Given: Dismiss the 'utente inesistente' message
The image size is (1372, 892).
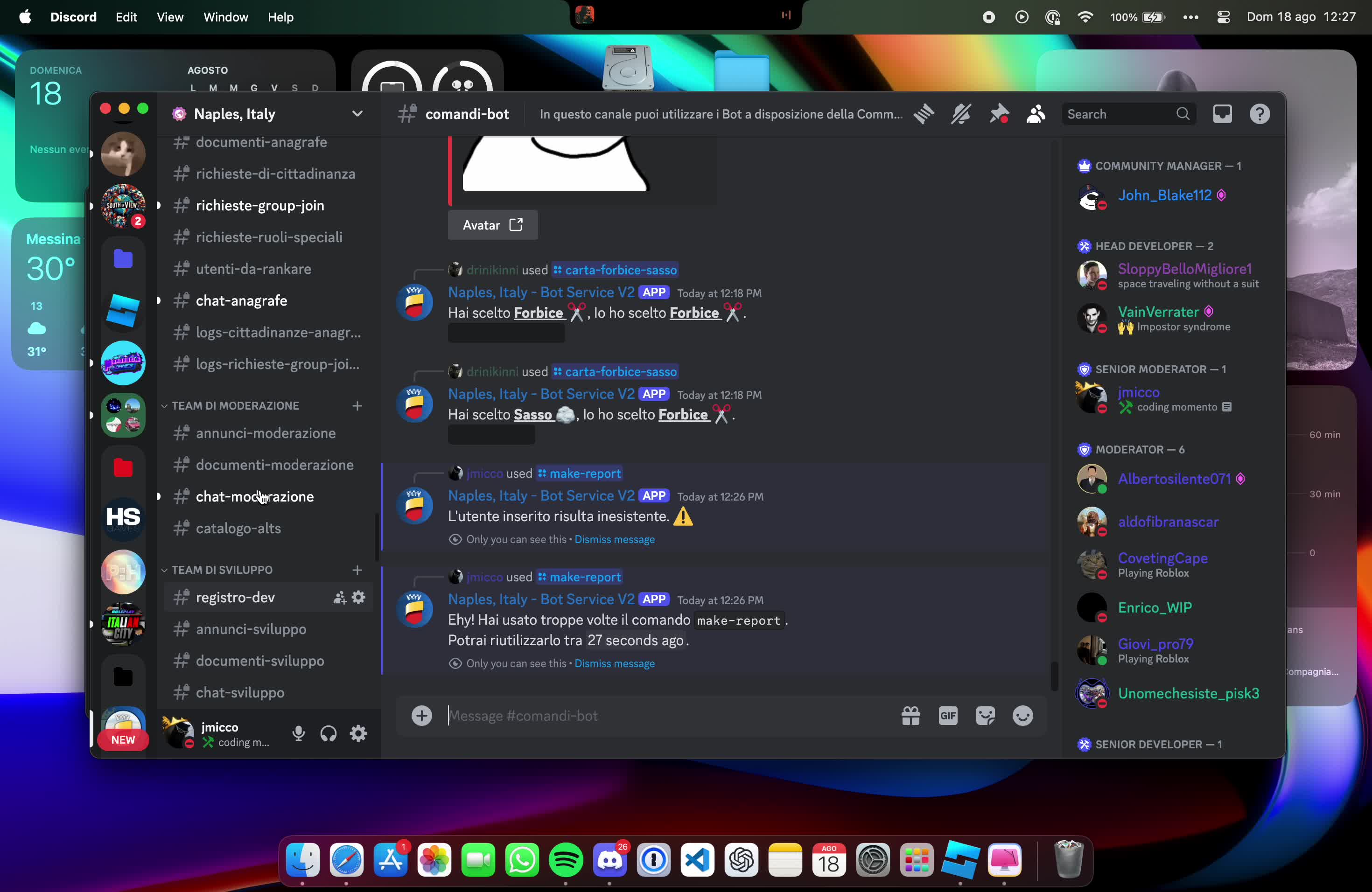Looking at the screenshot, I should pos(614,539).
